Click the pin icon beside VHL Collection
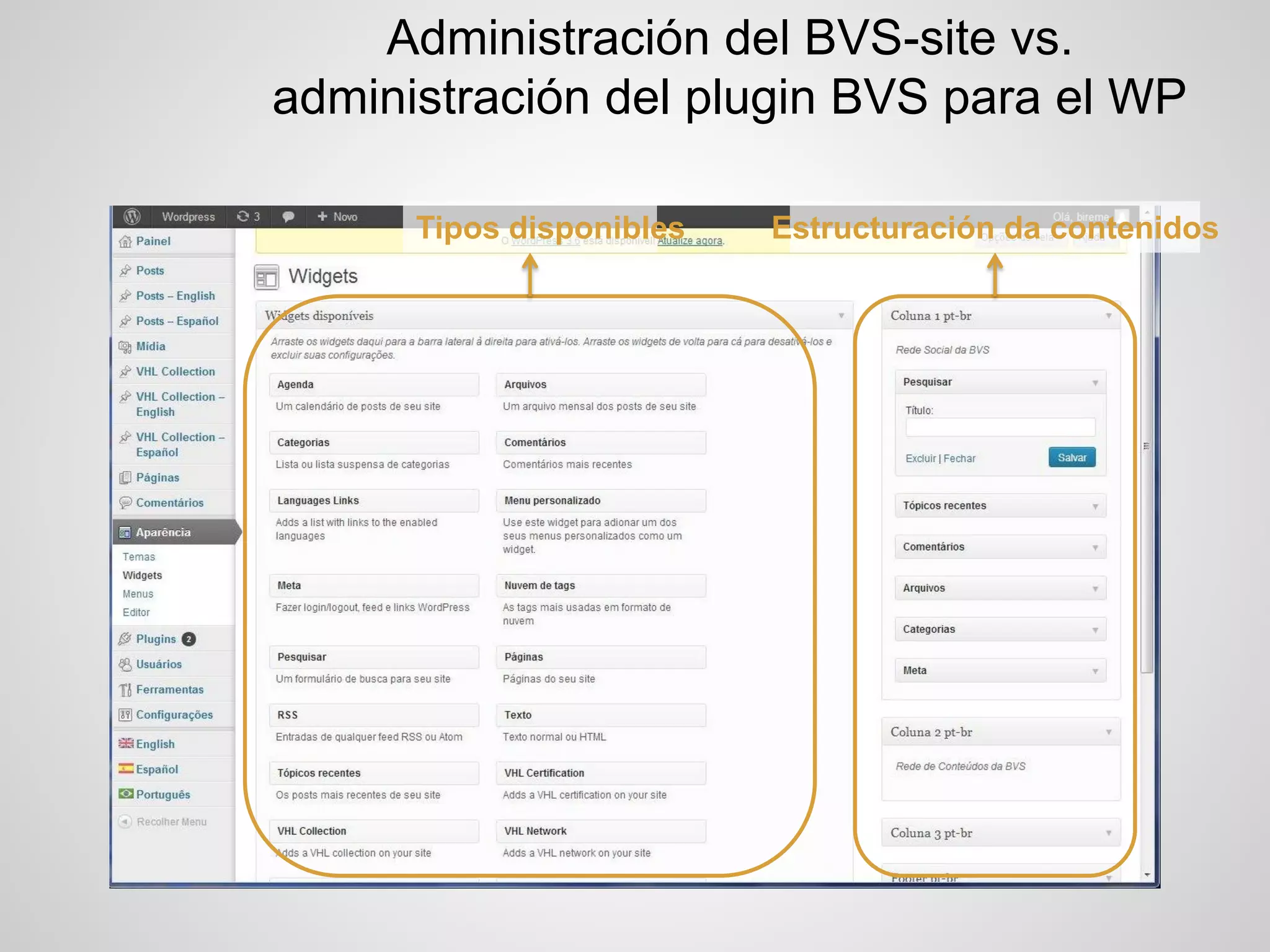The height and width of the screenshot is (952, 1270). point(125,372)
